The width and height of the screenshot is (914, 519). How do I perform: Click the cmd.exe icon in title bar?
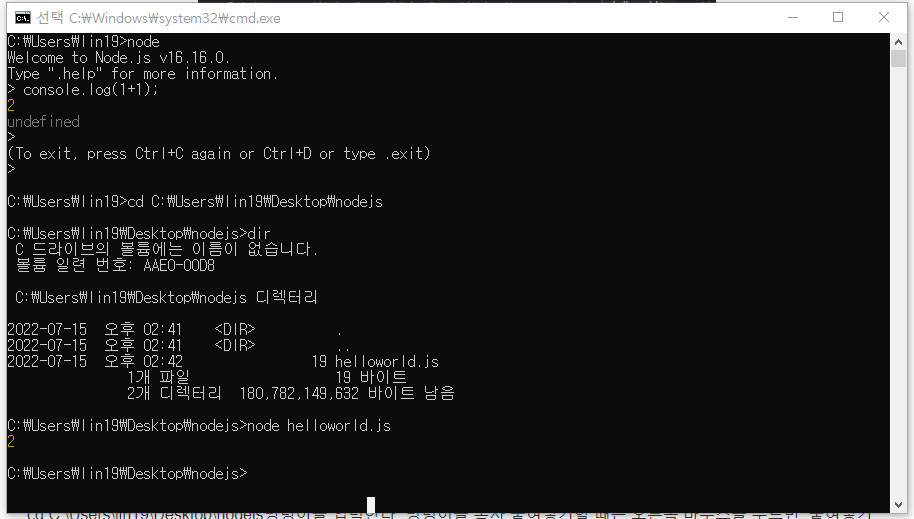pos(23,18)
